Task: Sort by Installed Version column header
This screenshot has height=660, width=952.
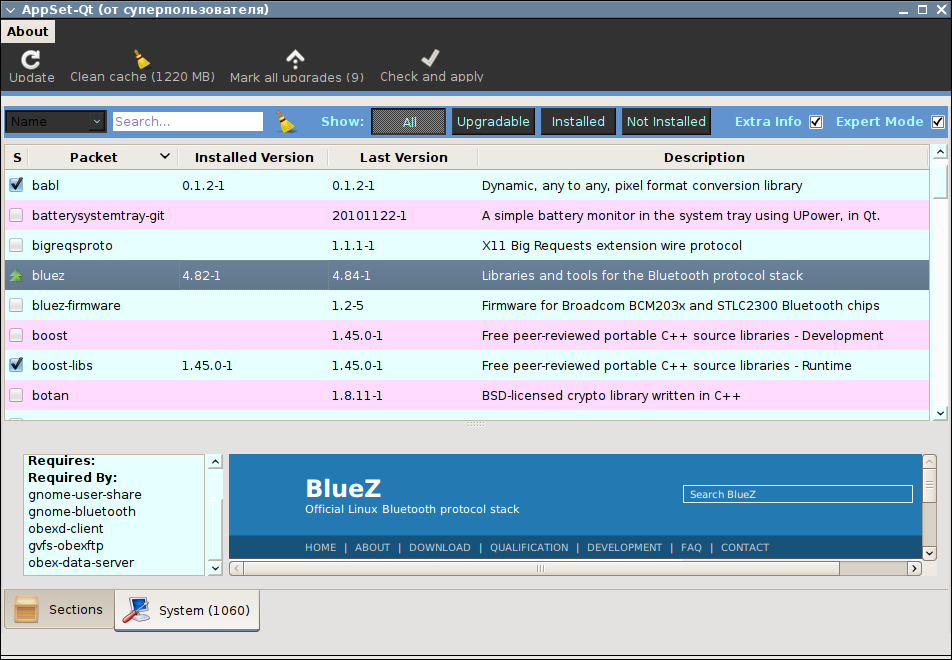Action: click(254, 157)
